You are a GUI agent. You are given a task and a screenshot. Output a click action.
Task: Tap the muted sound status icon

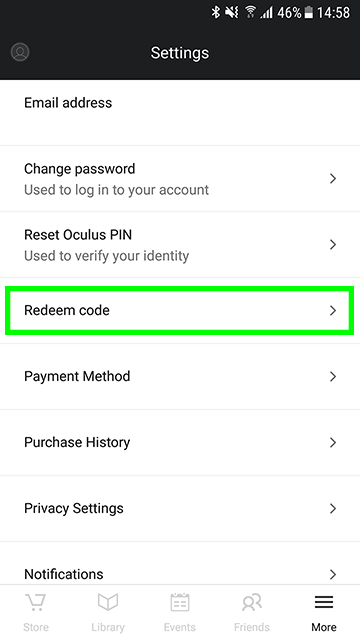[232, 12]
